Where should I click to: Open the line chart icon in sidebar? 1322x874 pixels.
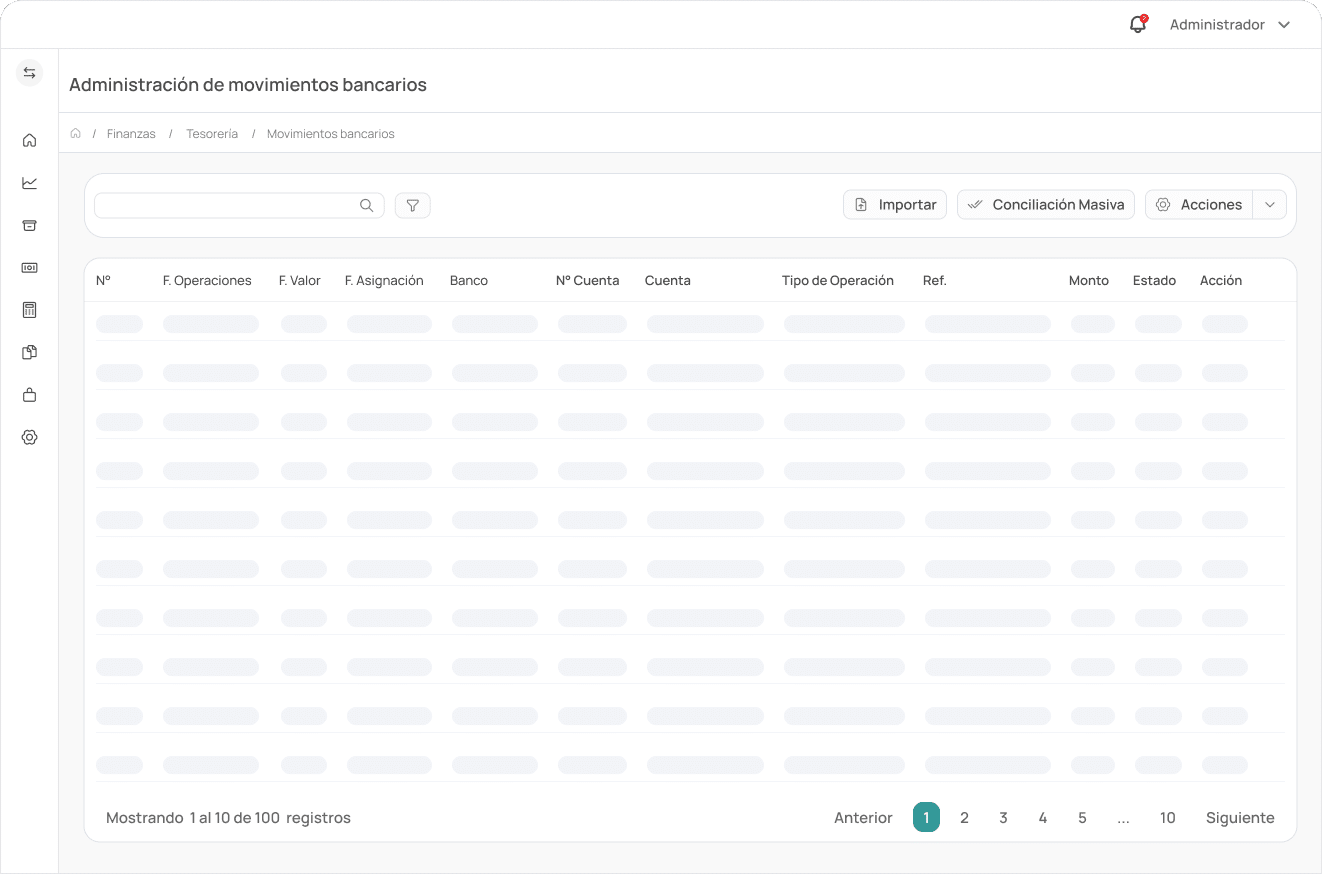[x=29, y=183]
